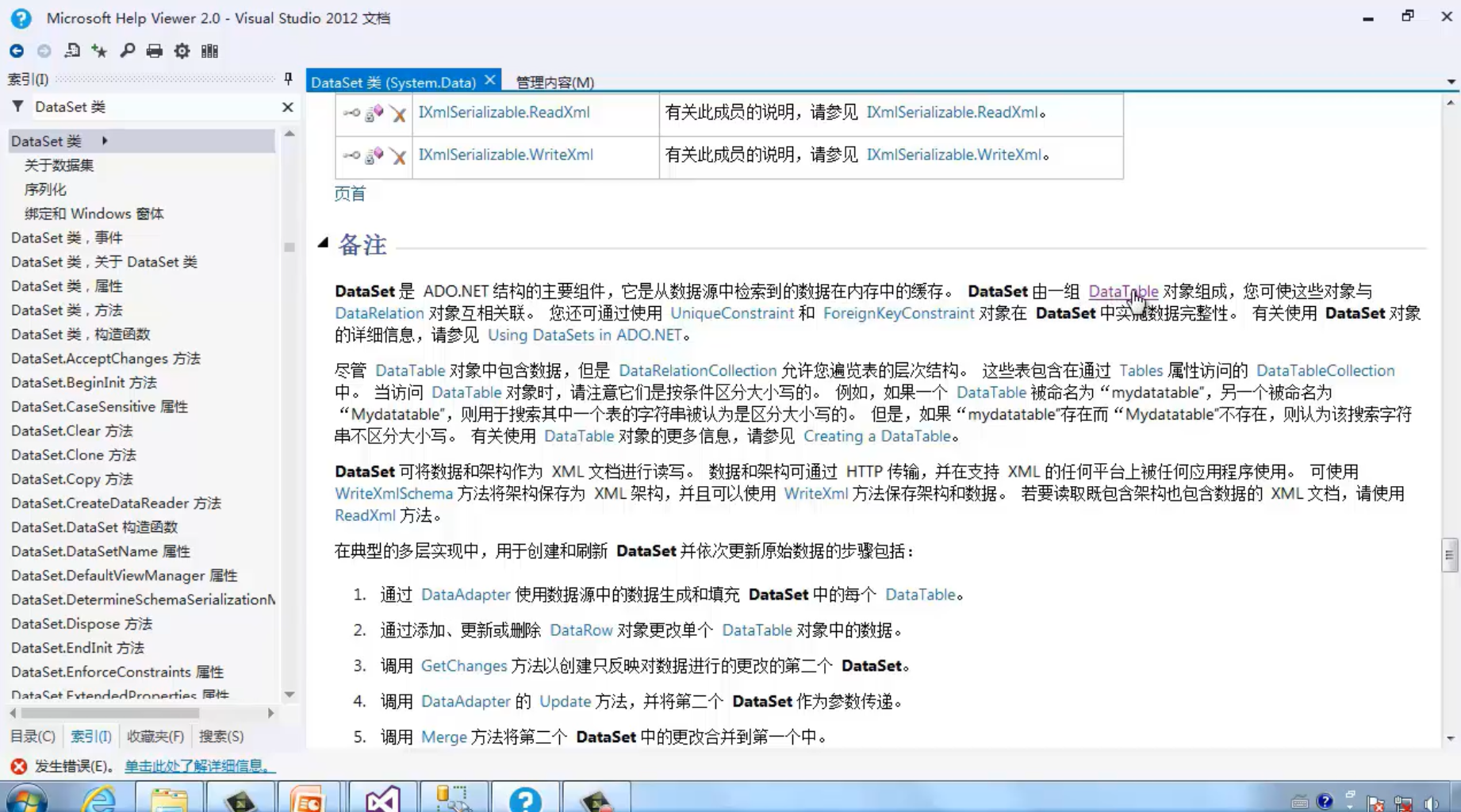Open the UniqueConstraint link
This screenshot has height=812, width=1461.
732,313
